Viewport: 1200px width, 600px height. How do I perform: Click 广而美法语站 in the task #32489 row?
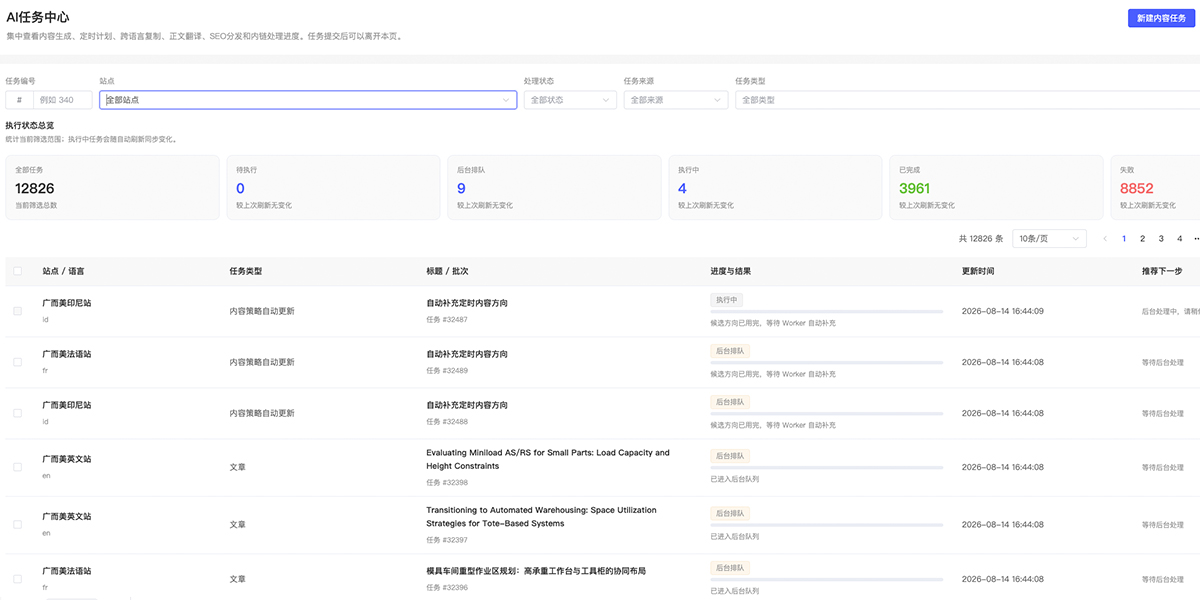pyautogui.click(x=66, y=354)
